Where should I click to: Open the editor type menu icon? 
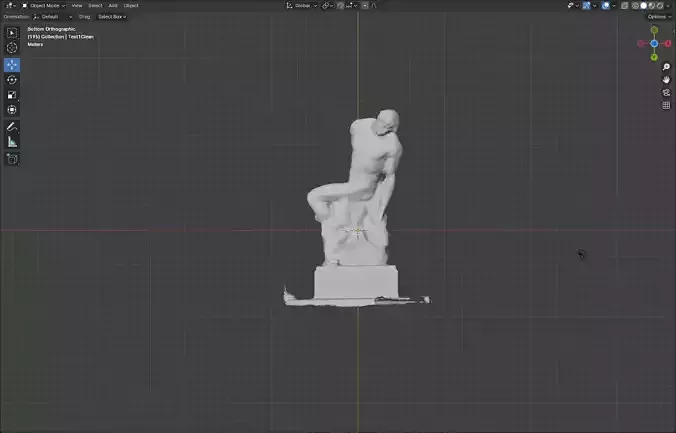pos(10,6)
